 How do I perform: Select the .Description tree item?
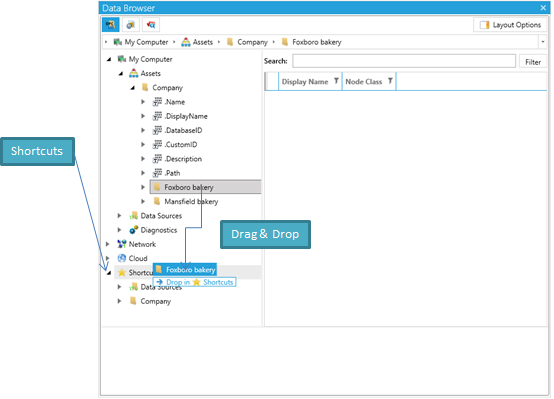(x=183, y=159)
